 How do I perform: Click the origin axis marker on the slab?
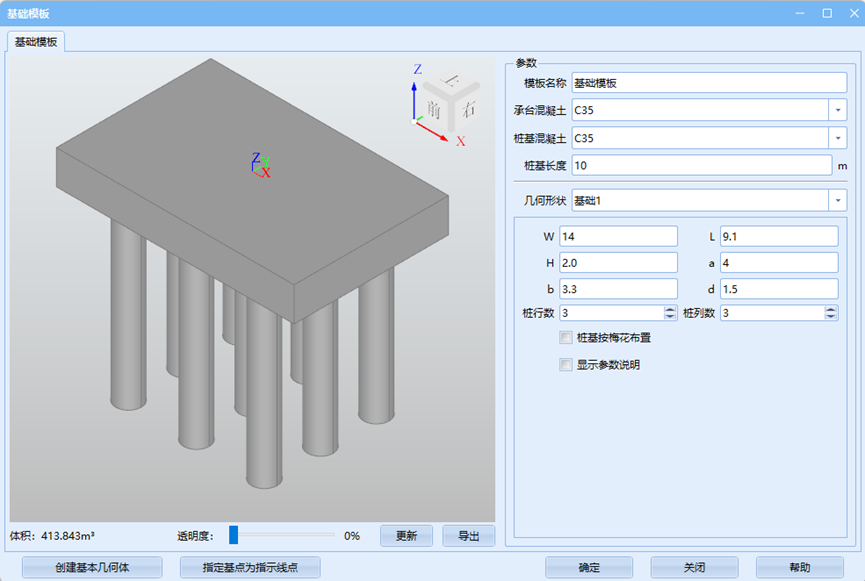pyautogui.click(x=260, y=167)
